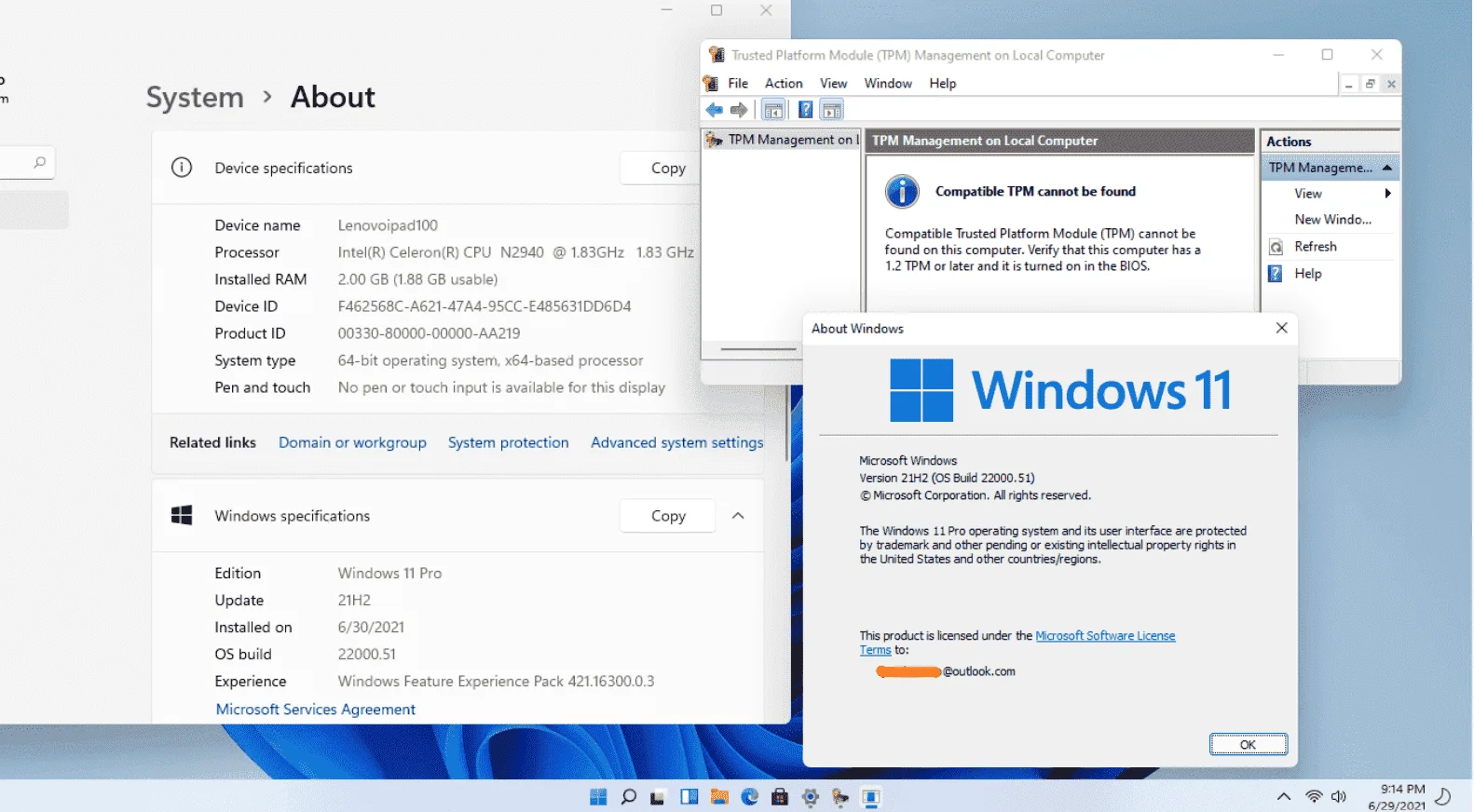Click the Help question-mark toolbar icon
Screen dimensions: 1474x812
[805, 110]
